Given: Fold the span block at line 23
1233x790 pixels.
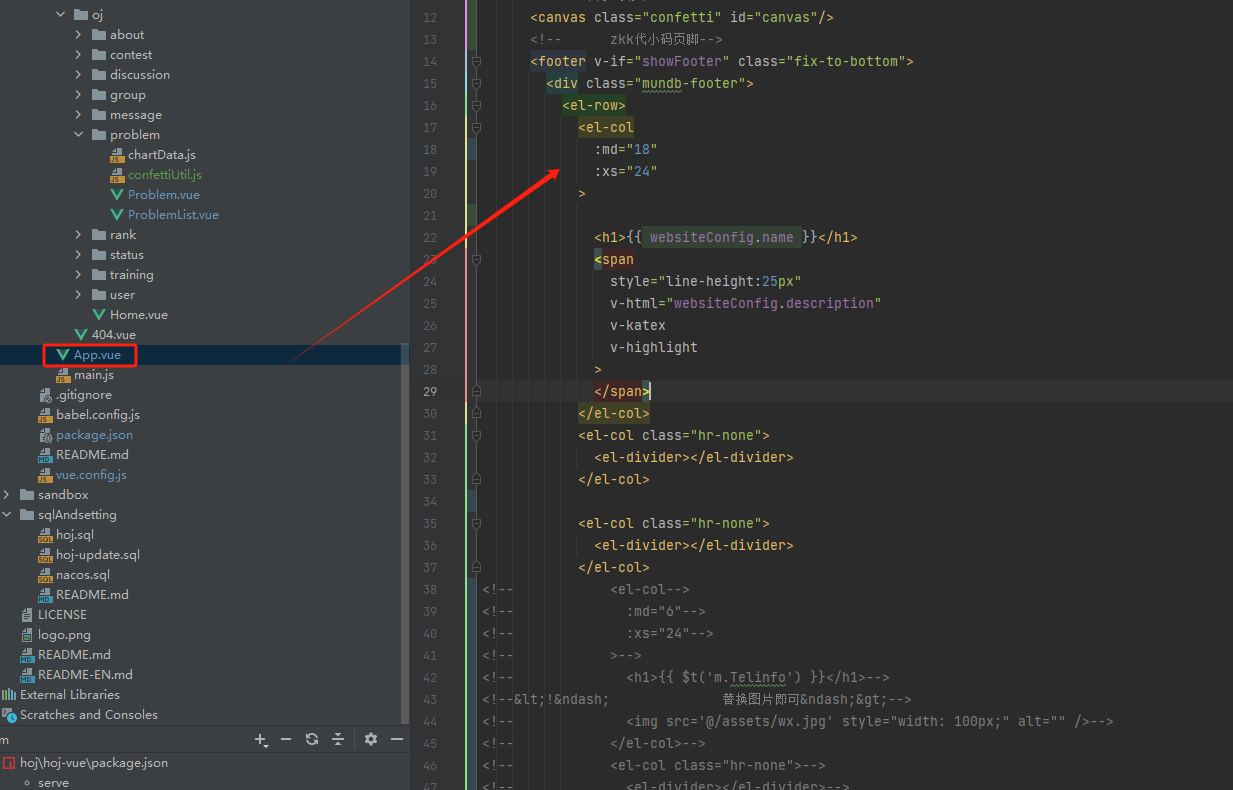Looking at the screenshot, I should (x=476, y=259).
